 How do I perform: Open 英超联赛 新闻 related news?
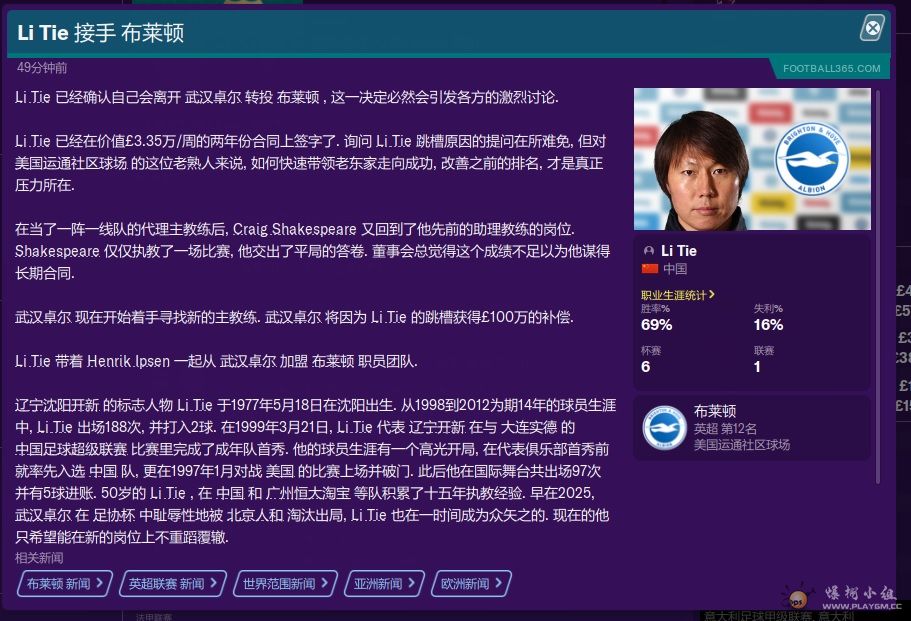click(173, 583)
